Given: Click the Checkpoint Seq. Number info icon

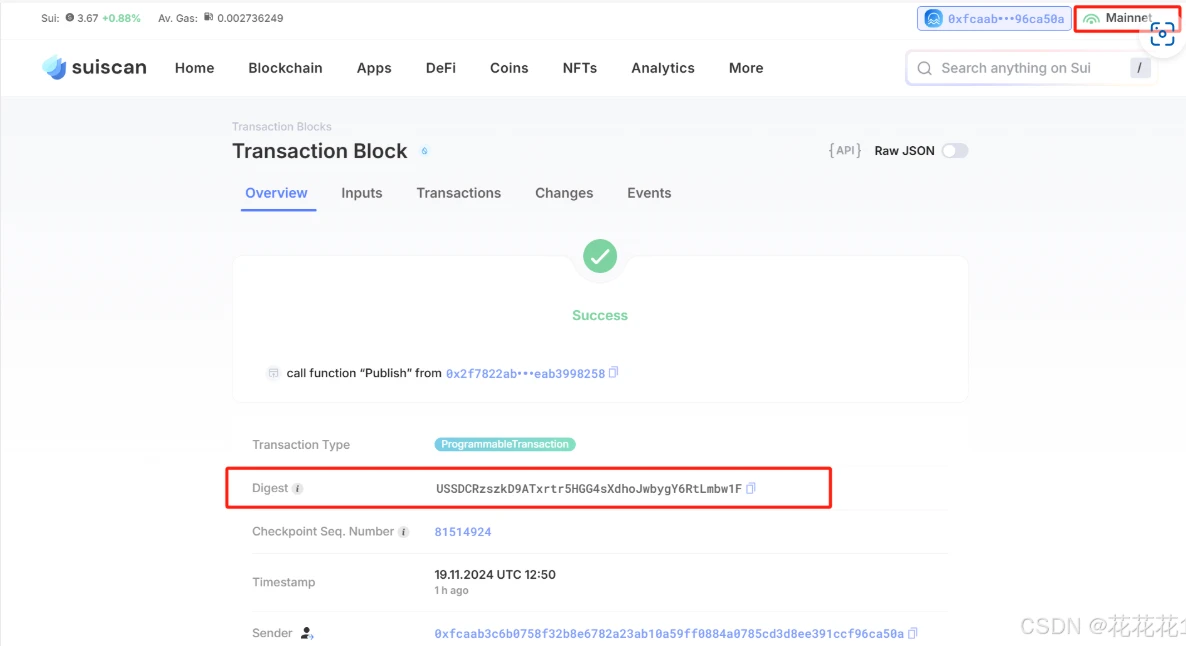Looking at the screenshot, I should click(404, 532).
